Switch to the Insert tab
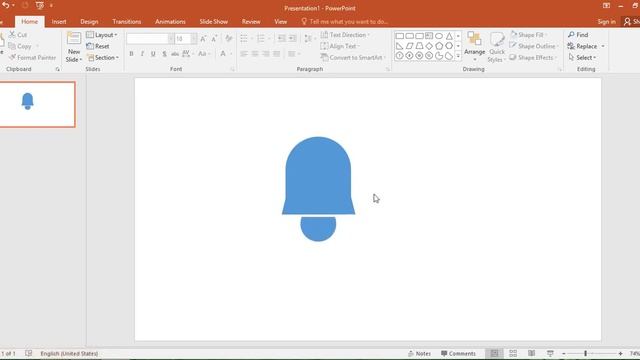 click(59, 22)
